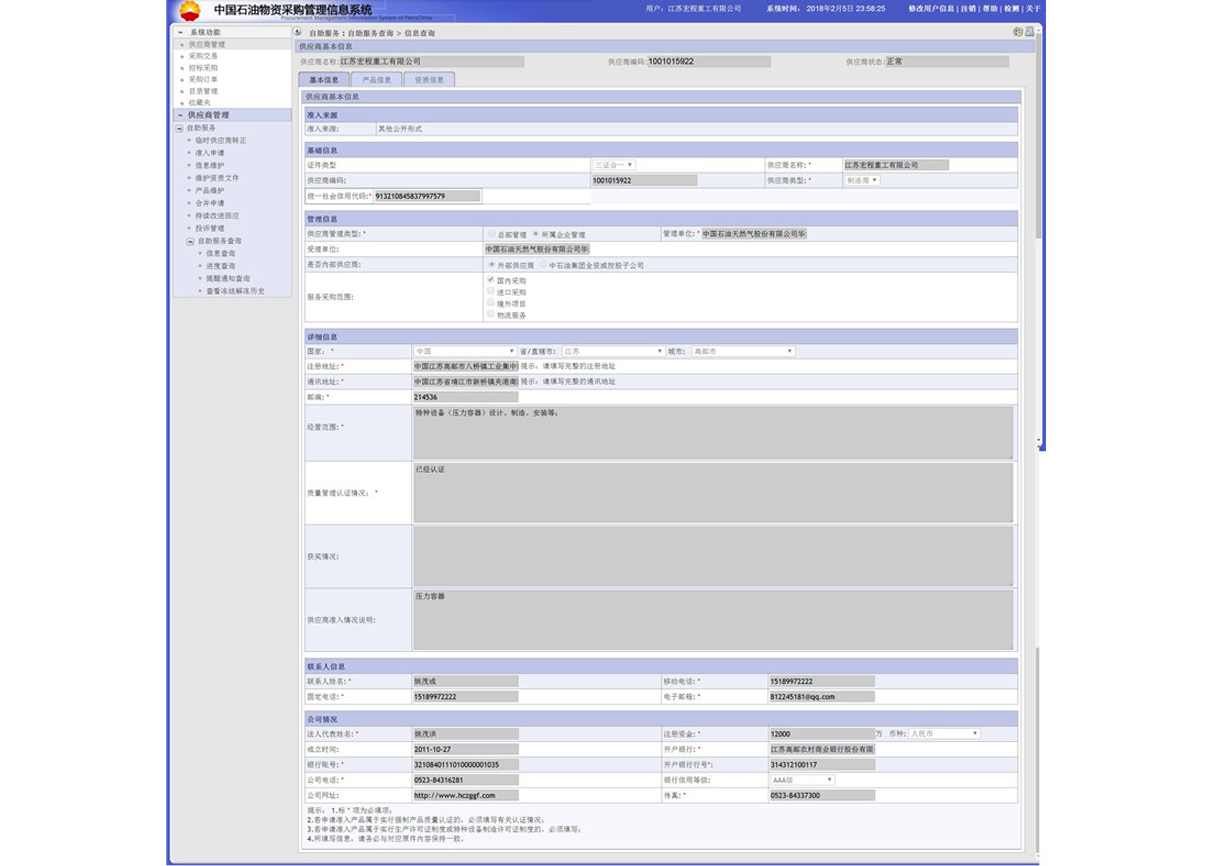Screen dimensions: 1213x866
Task: Click the PetroChina logo icon
Action: coord(188,11)
